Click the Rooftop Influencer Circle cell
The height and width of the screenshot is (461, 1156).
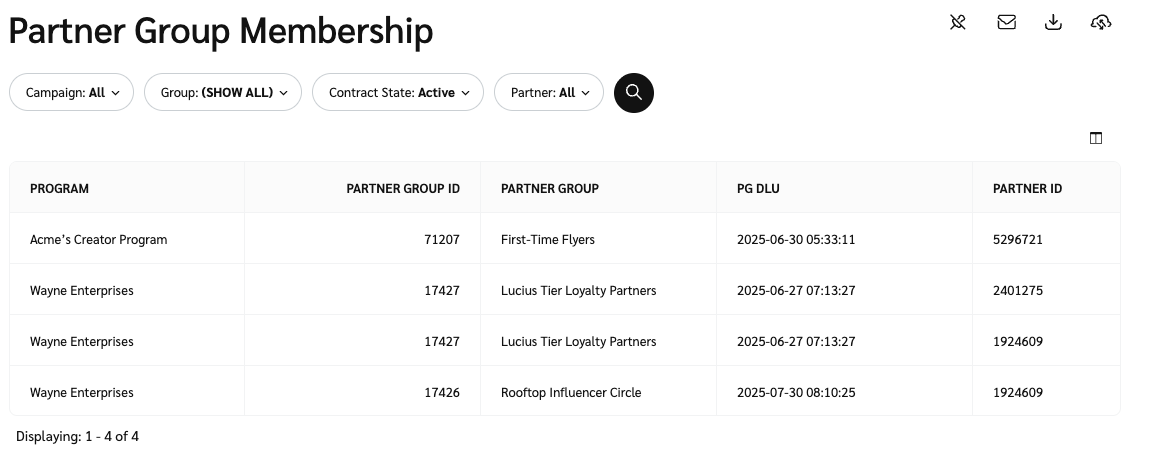coord(571,393)
